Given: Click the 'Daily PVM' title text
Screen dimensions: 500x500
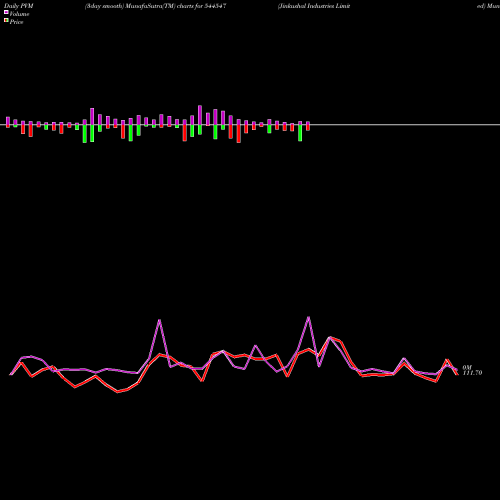Looking at the screenshot, I should click(19, 6).
